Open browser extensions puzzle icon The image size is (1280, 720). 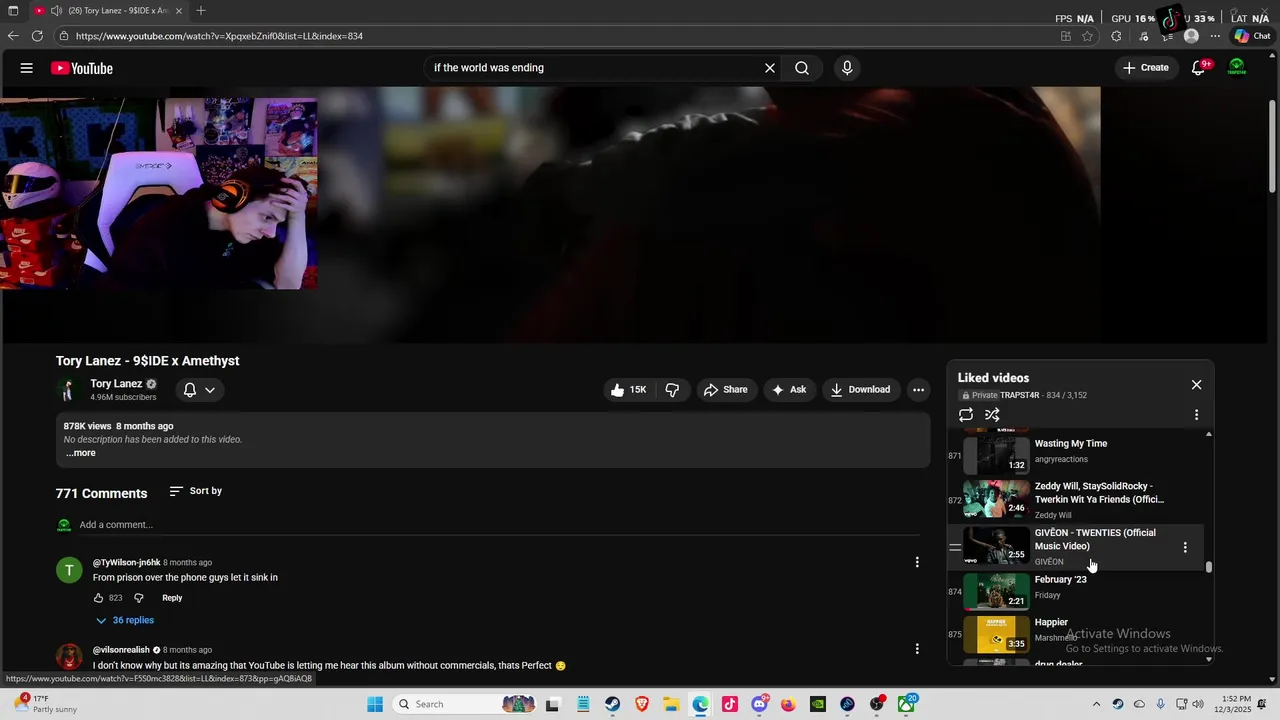coord(1117,36)
